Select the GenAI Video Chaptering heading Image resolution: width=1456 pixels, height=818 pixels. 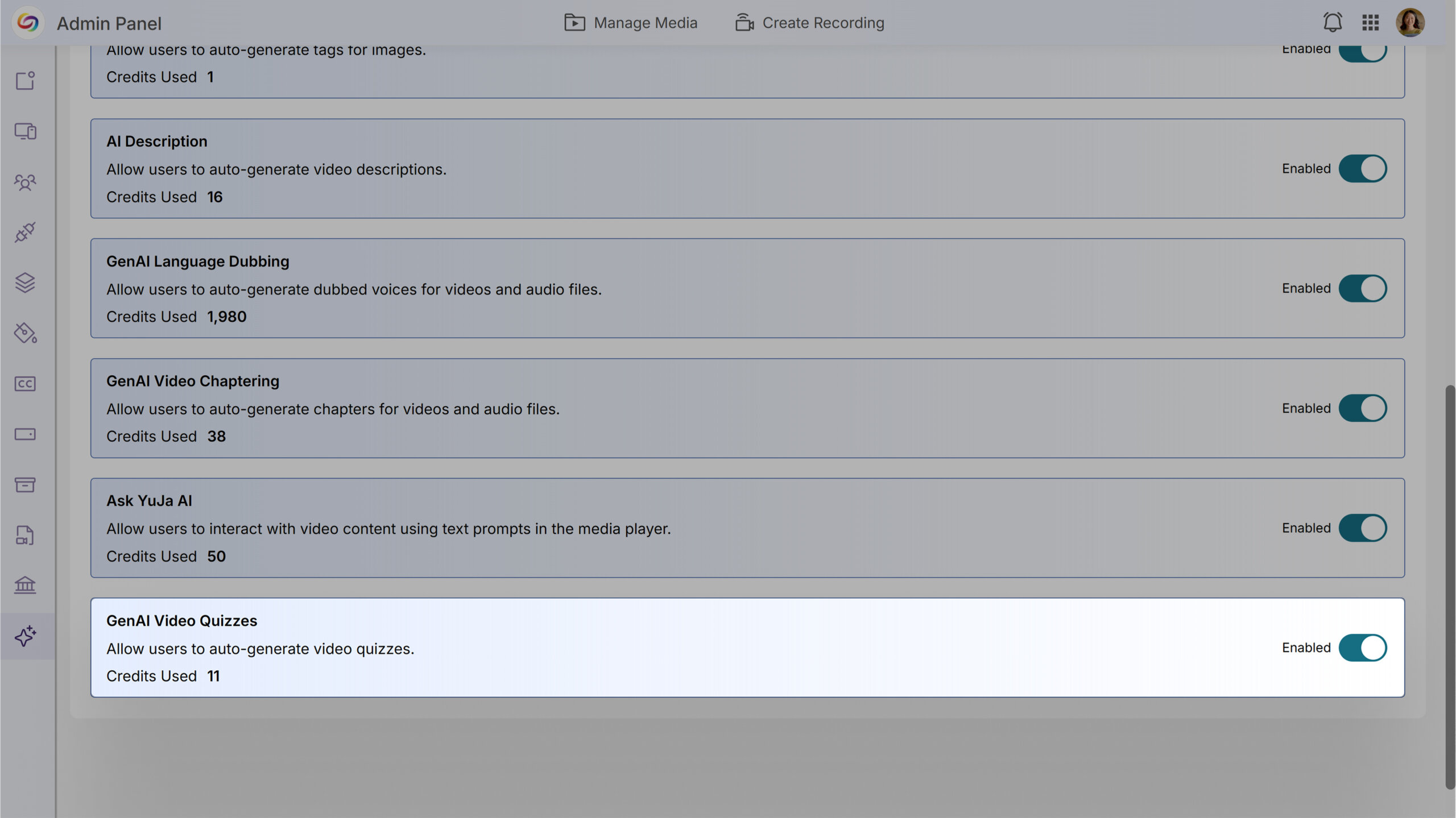tap(193, 381)
